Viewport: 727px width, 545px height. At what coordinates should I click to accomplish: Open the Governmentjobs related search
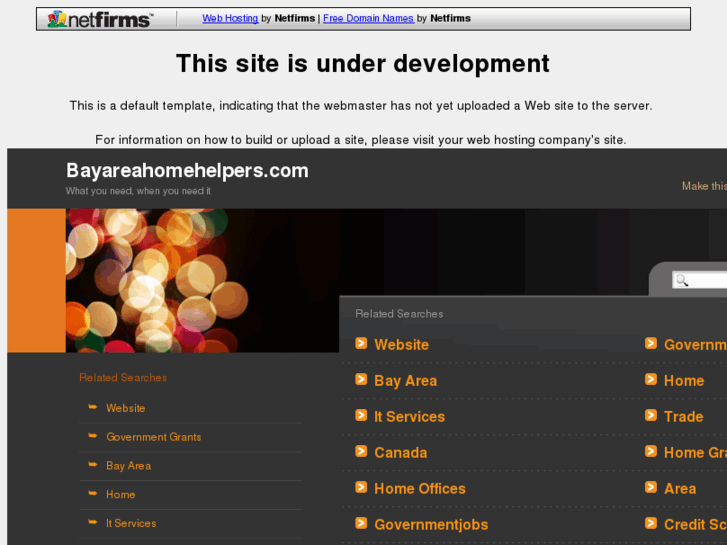coord(431,525)
